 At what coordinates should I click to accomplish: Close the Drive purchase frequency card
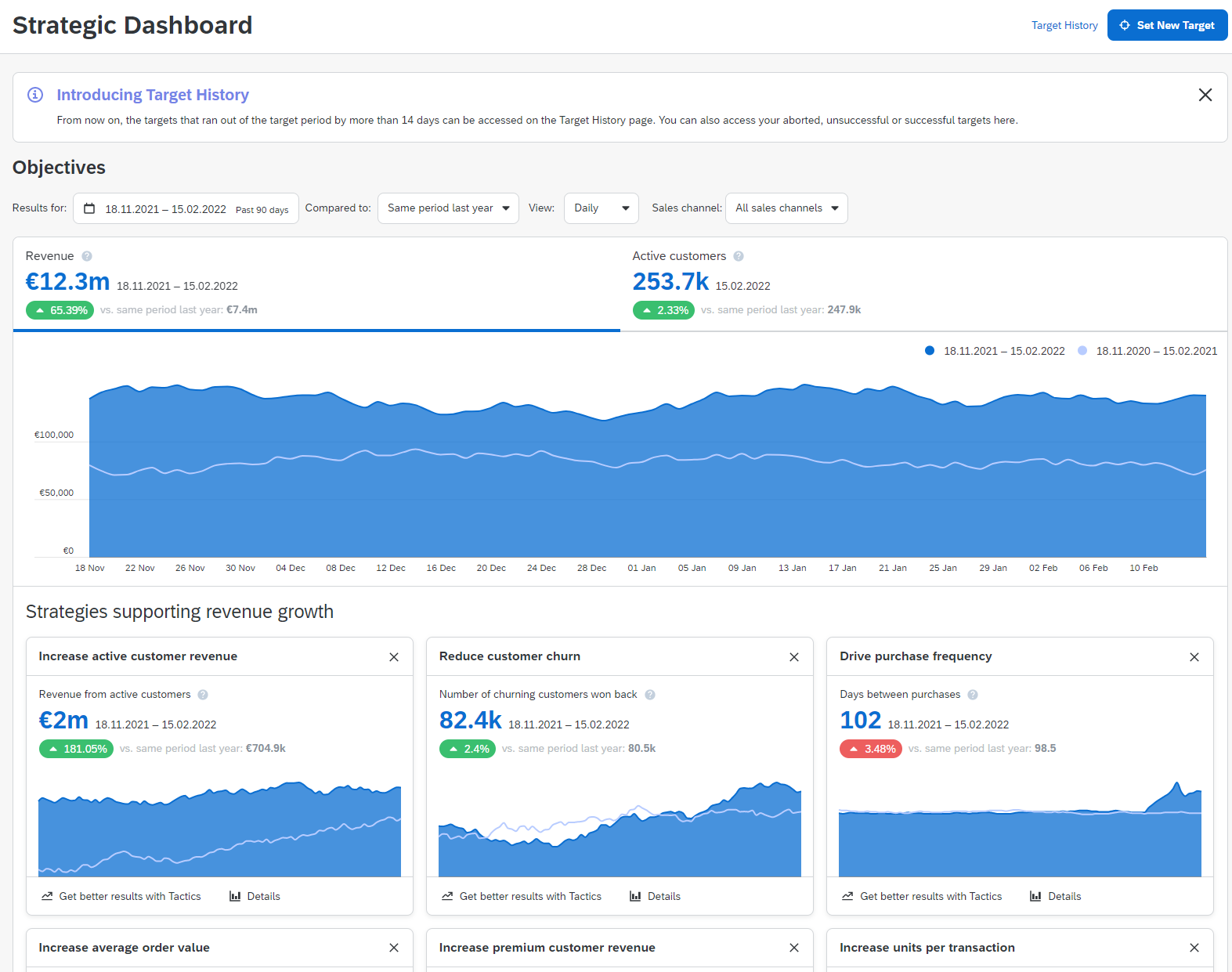pyautogui.click(x=1194, y=657)
